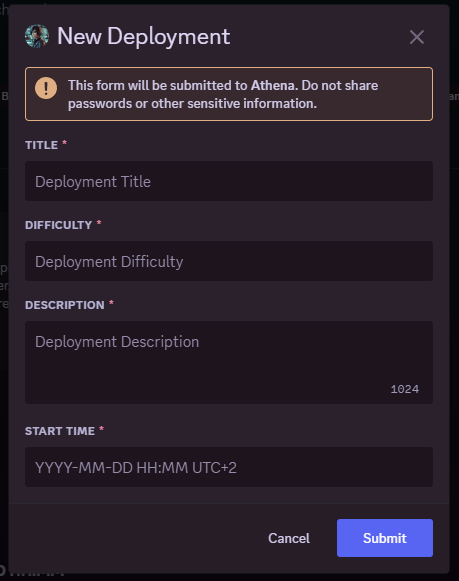The image size is (459, 581).
Task: Focus the Deployment Title input field
Action: coord(229,181)
